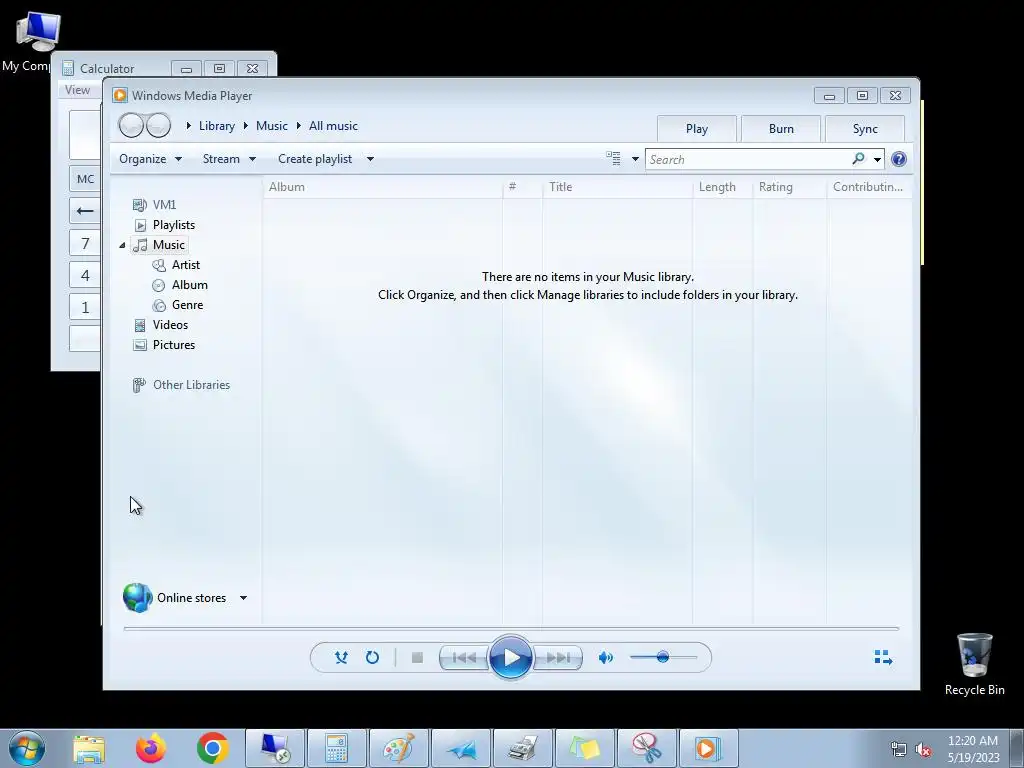Click the search magnifier icon
The width and height of the screenshot is (1024, 768).
click(858, 159)
